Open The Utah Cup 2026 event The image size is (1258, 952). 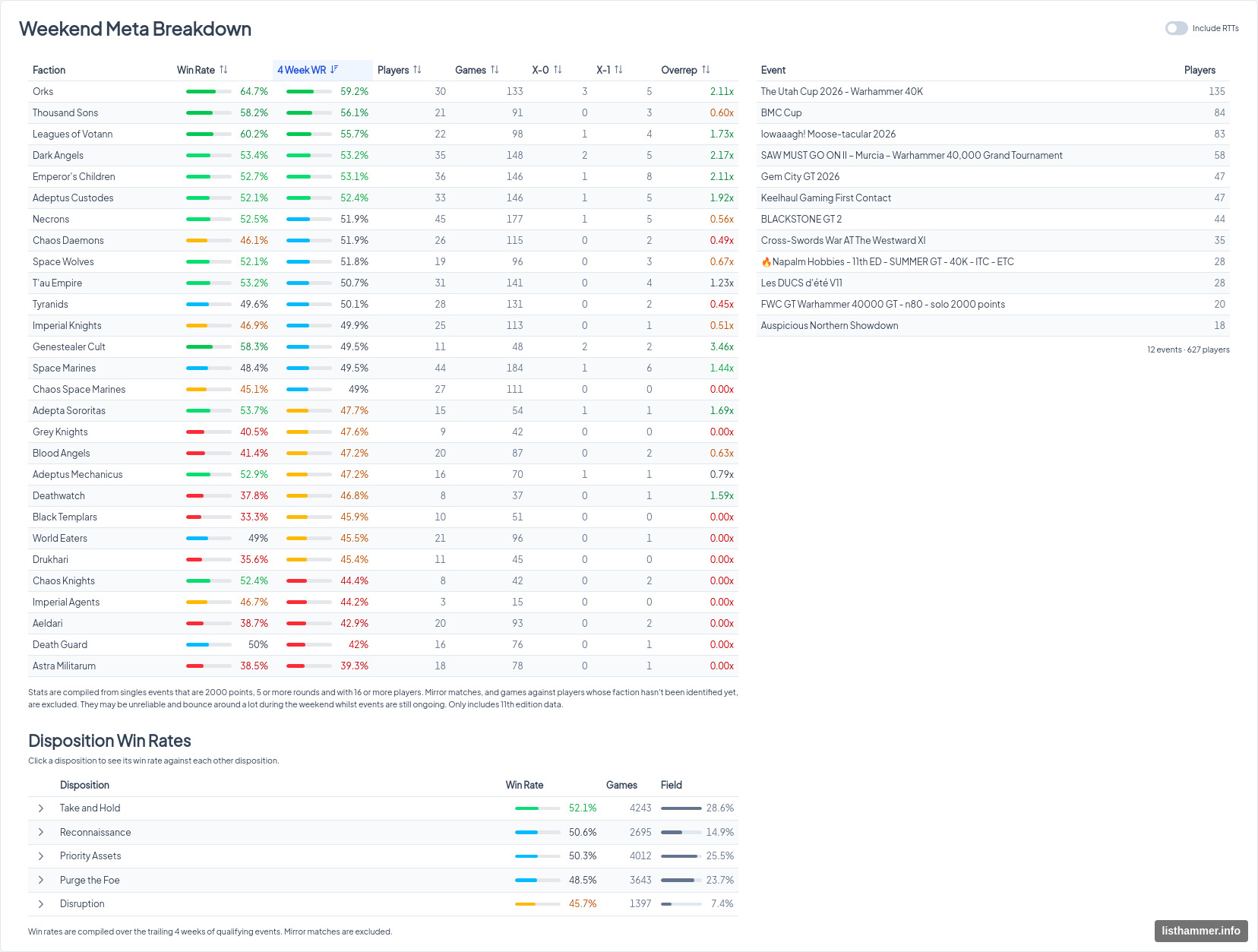tap(842, 91)
